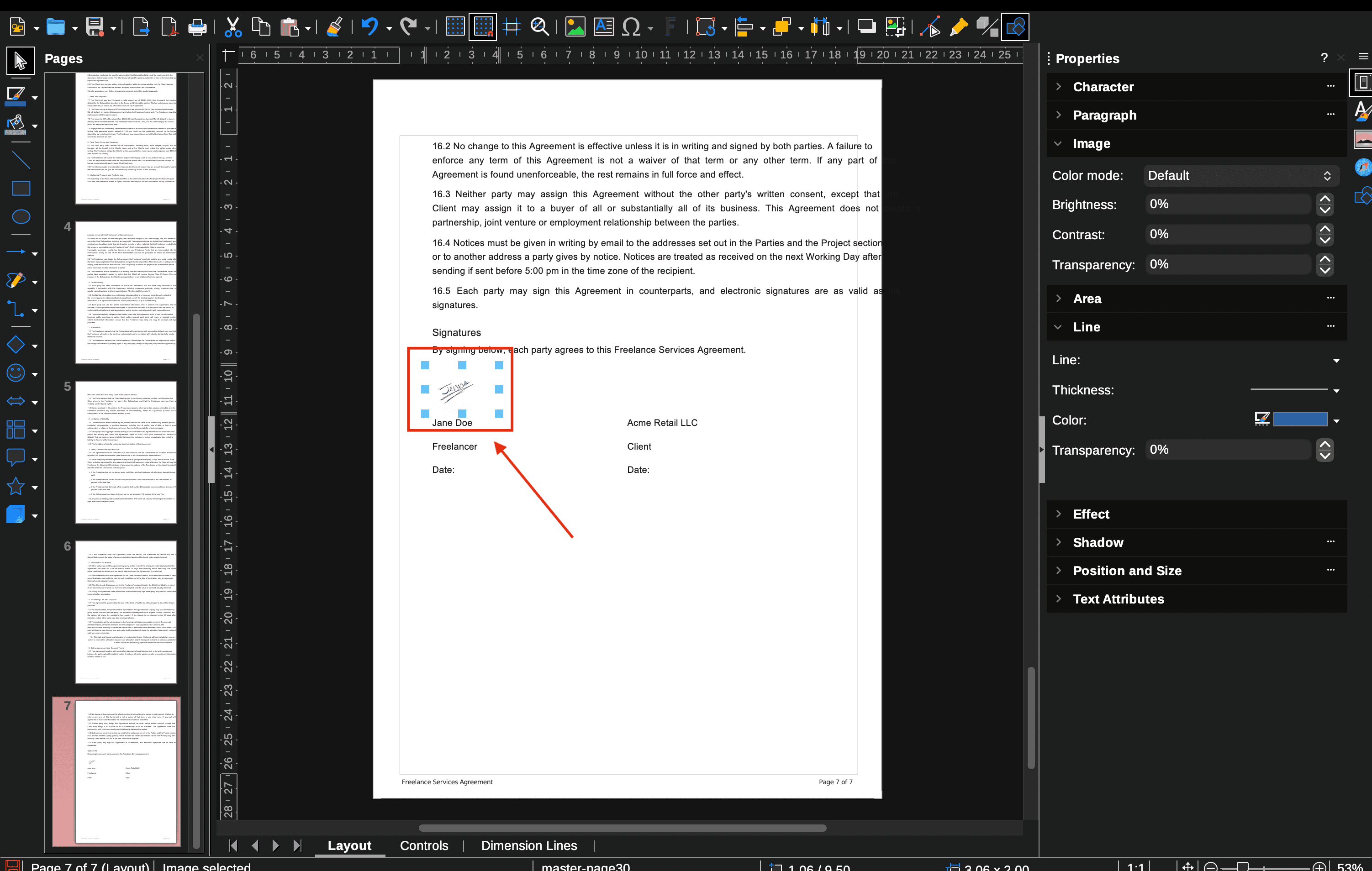Viewport: 1372px width, 871px height.
Task: Select the signature image above Jane Doe
Action: pos(461,389)
